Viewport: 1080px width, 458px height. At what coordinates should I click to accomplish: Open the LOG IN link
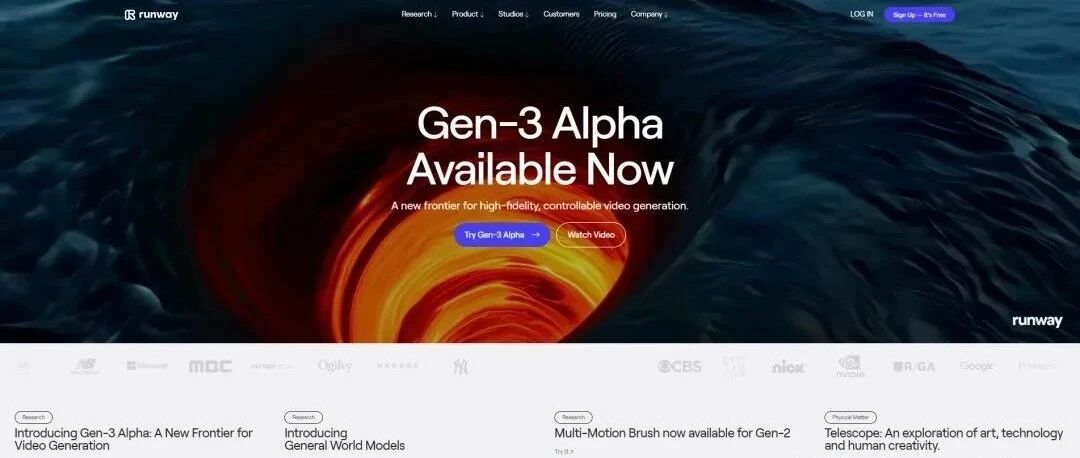862,14
